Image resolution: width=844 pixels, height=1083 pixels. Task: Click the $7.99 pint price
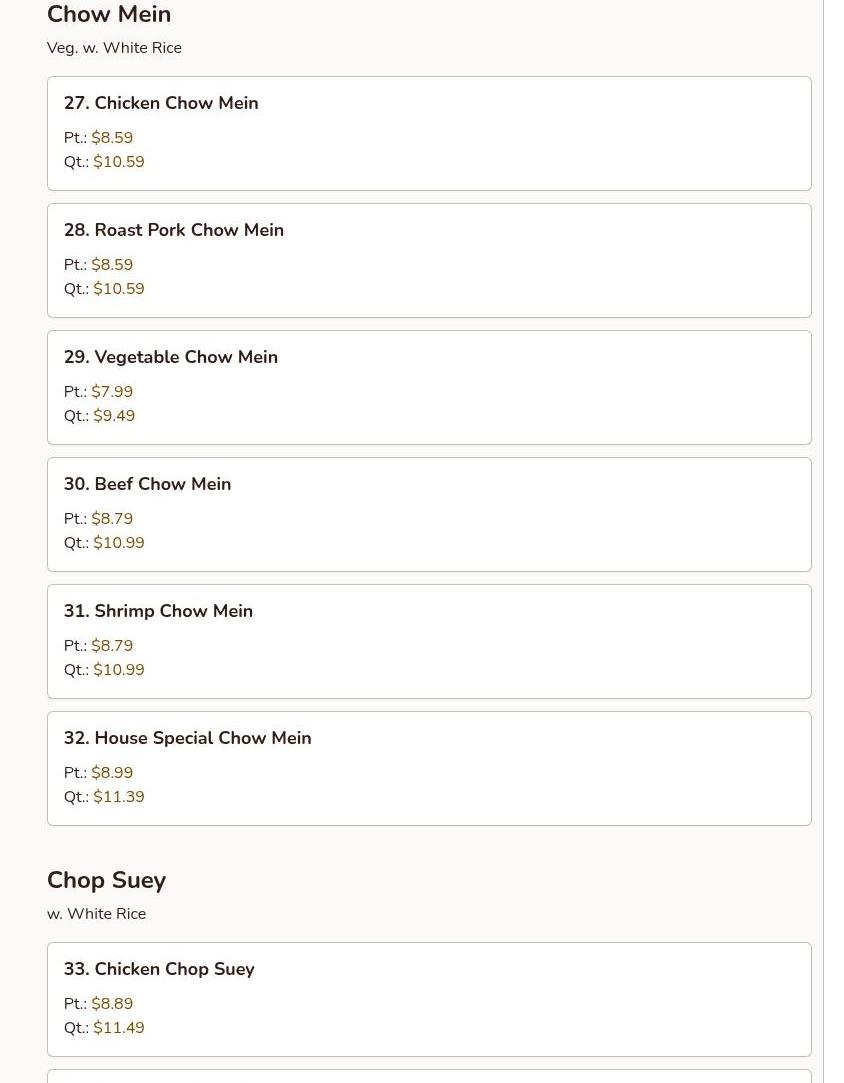111,392
